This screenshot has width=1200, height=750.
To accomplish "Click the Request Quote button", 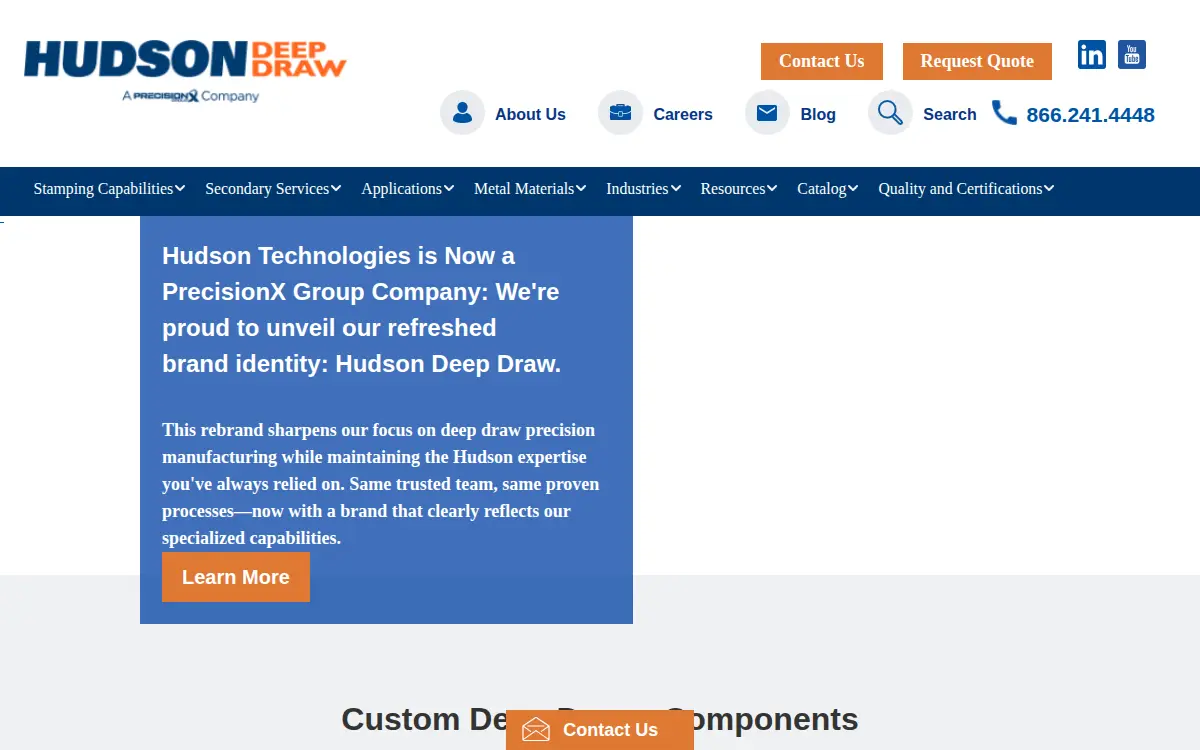I will 977,61.
